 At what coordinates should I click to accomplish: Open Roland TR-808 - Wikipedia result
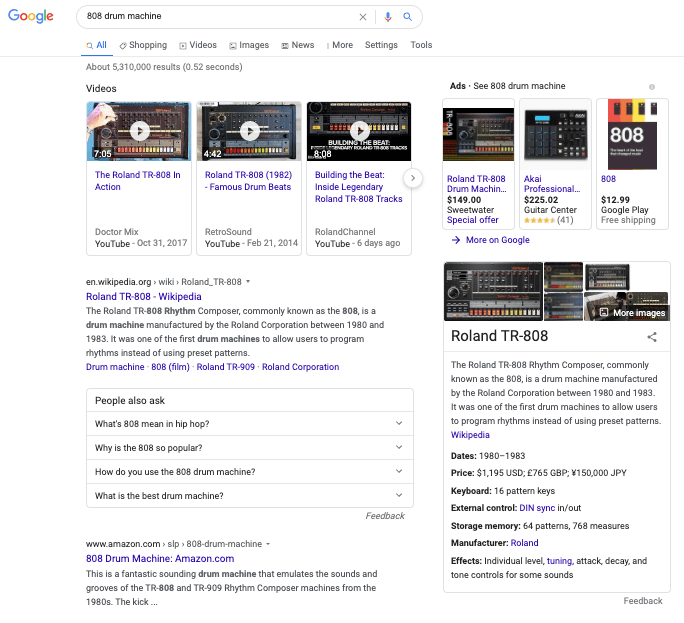click(144, 297)
